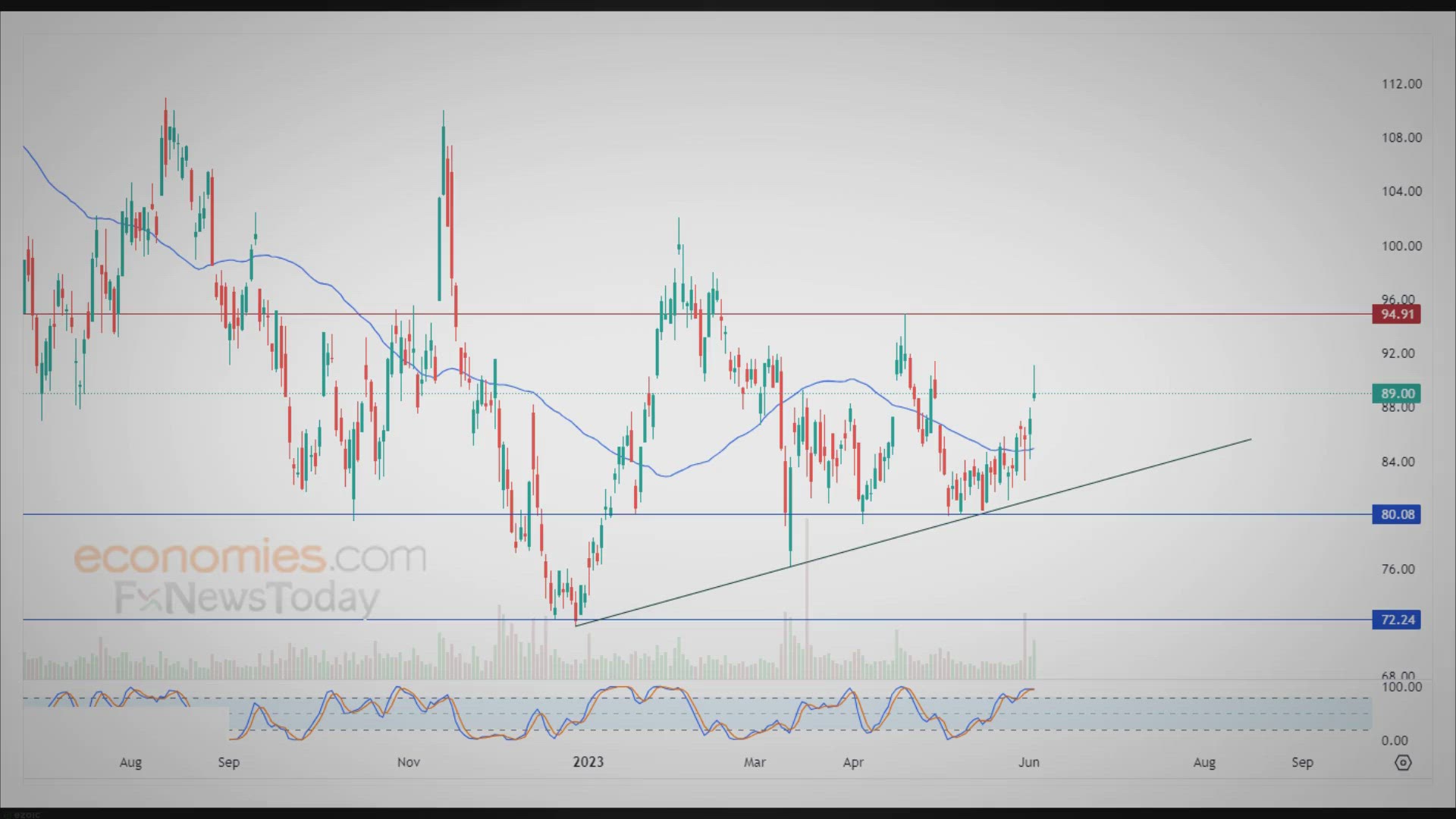Select the 2023 label on the time axis

pos(588,762)
